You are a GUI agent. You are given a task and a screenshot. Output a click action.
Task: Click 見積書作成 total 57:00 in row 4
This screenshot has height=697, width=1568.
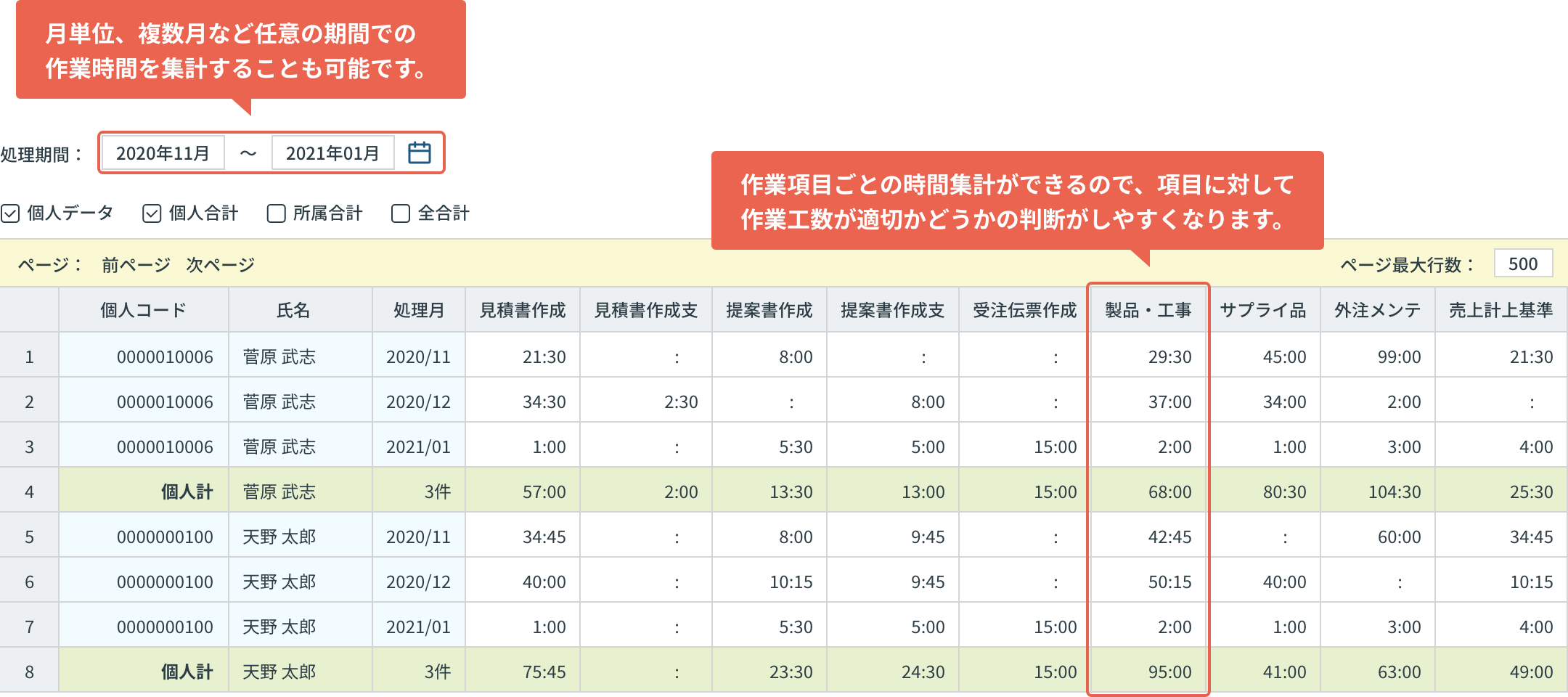click(x=544, y=492)
